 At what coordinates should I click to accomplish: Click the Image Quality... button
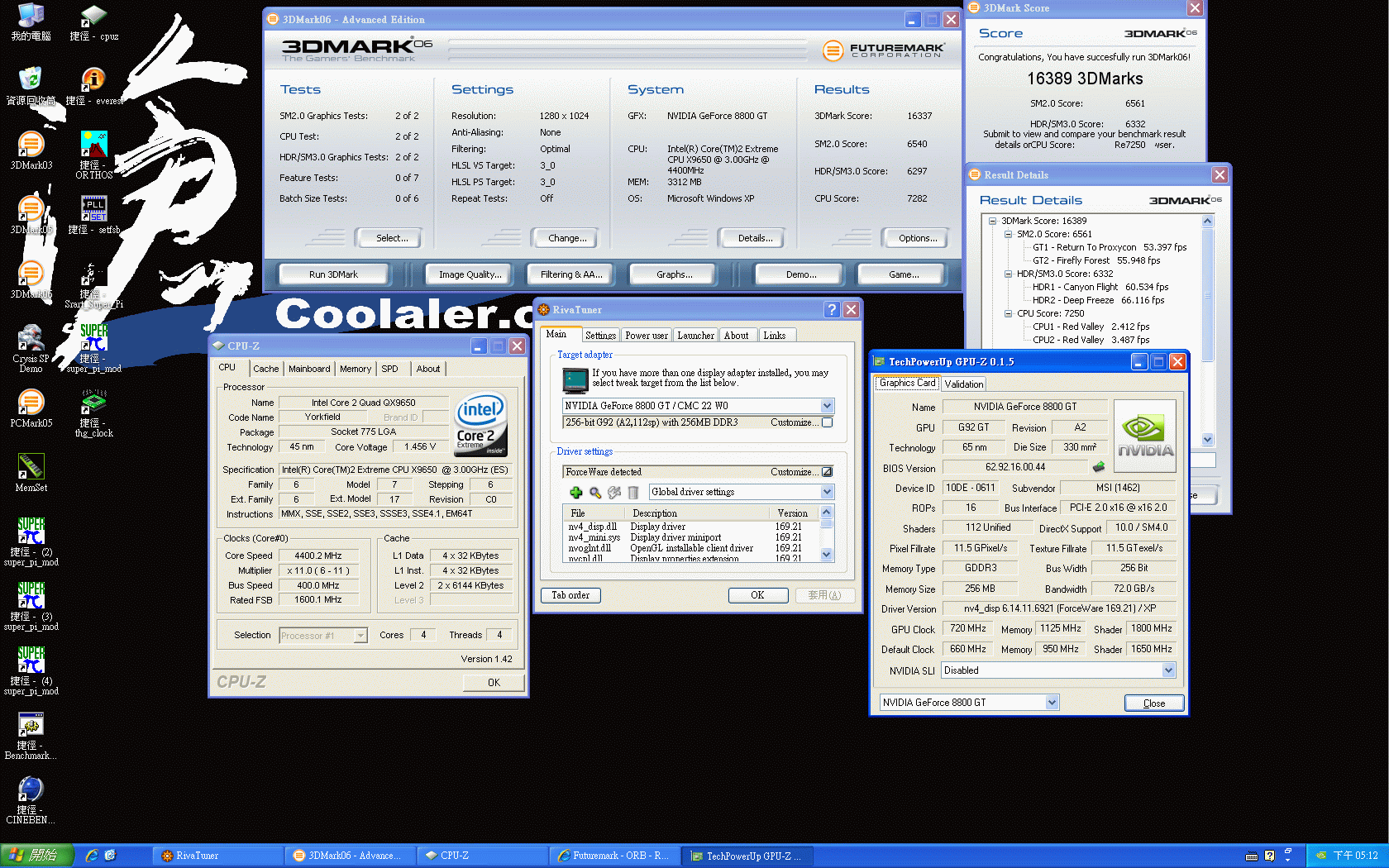click(x=470, y=274)
